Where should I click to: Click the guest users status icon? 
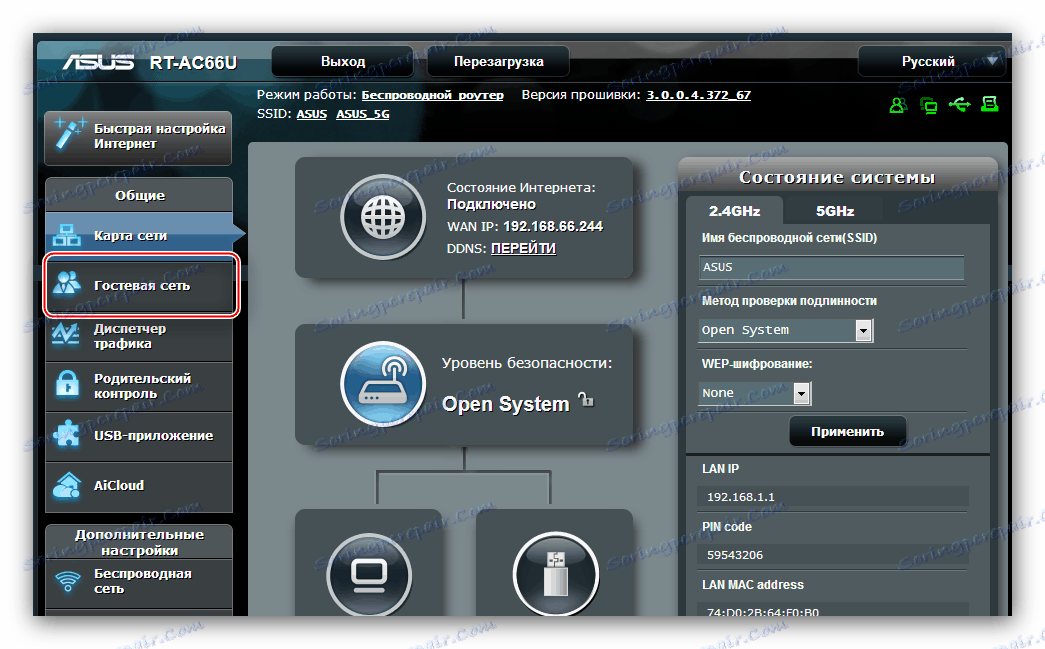pyautogui.click(x=898, y=105)
